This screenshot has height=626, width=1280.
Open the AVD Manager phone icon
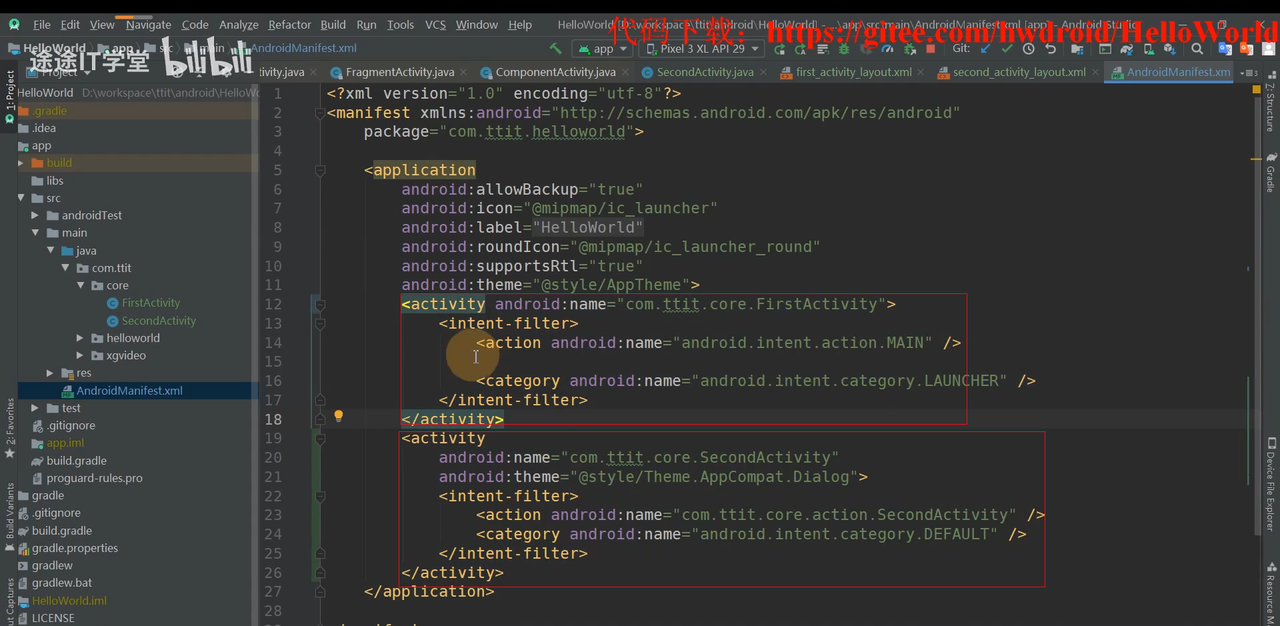1150,48
